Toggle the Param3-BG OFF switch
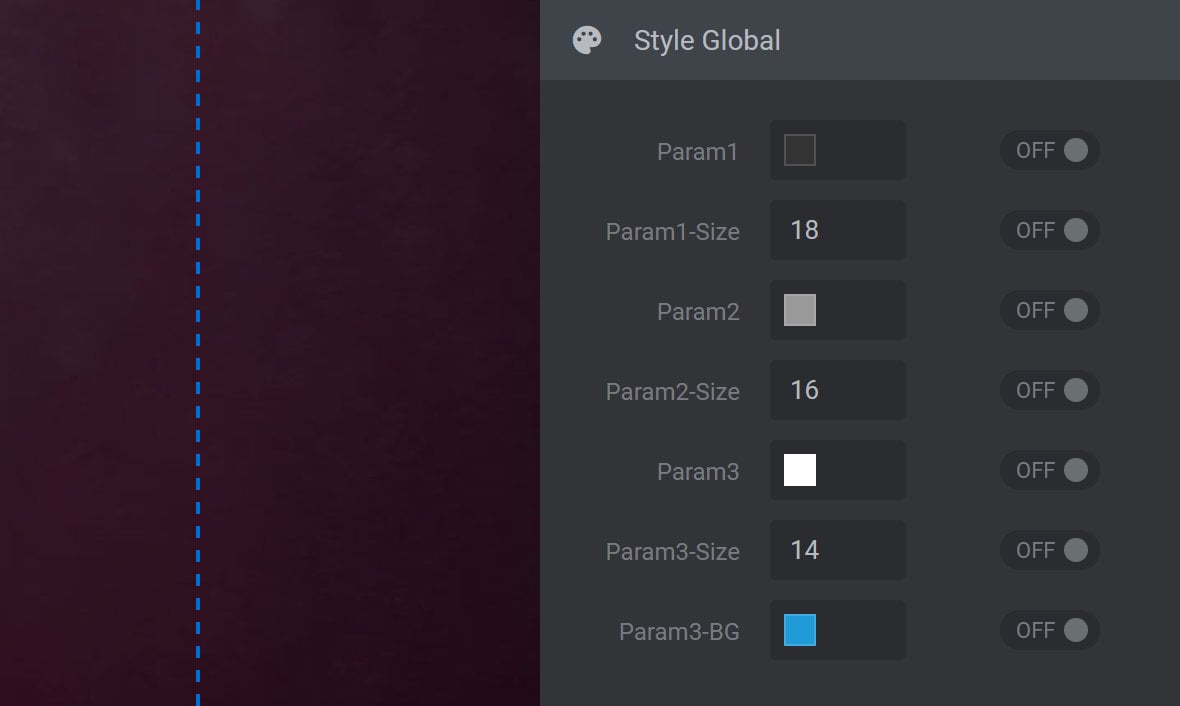This screenshot has width=1180, height=706. 1050,630
